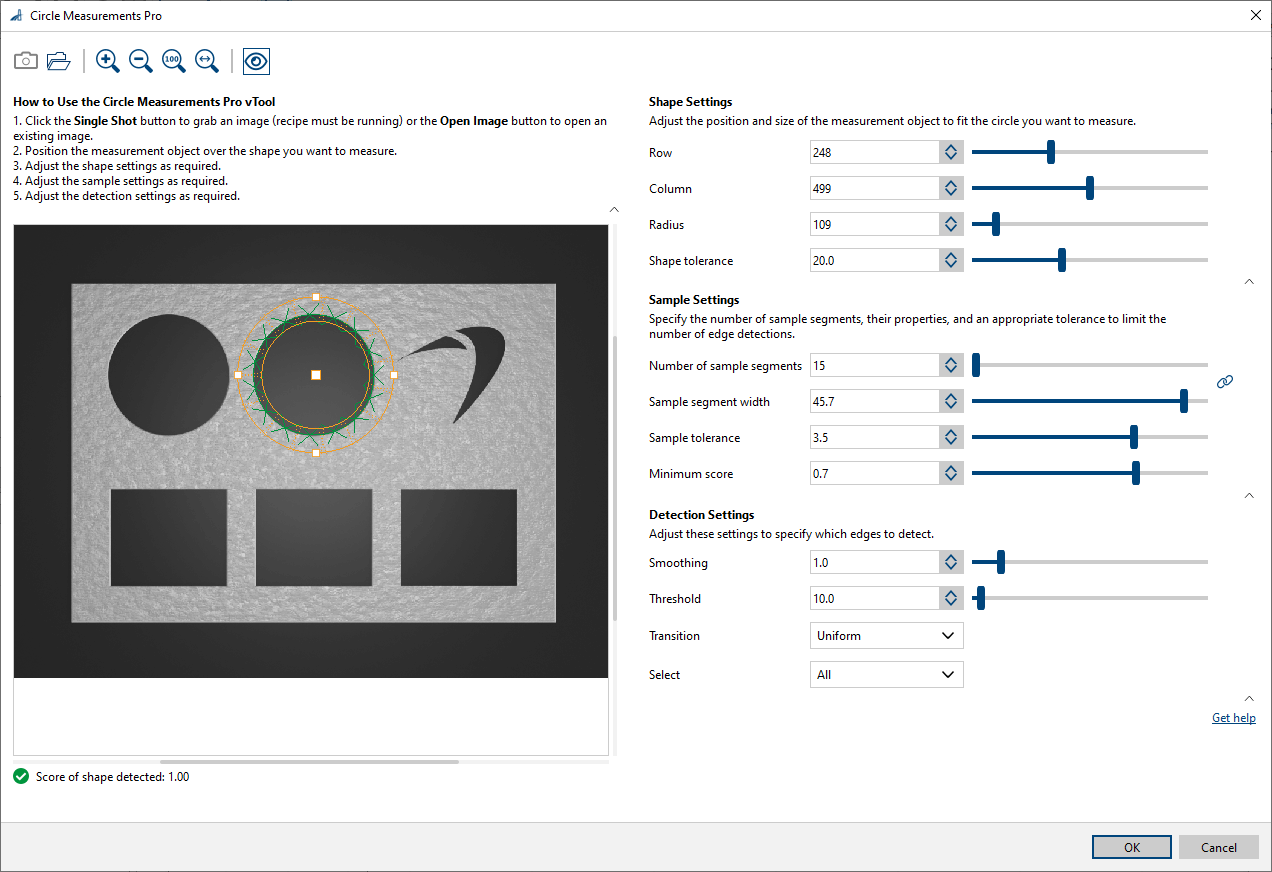Click the Smoothing slider handle
The image size is (1272, 872).
coord(1001,562)
